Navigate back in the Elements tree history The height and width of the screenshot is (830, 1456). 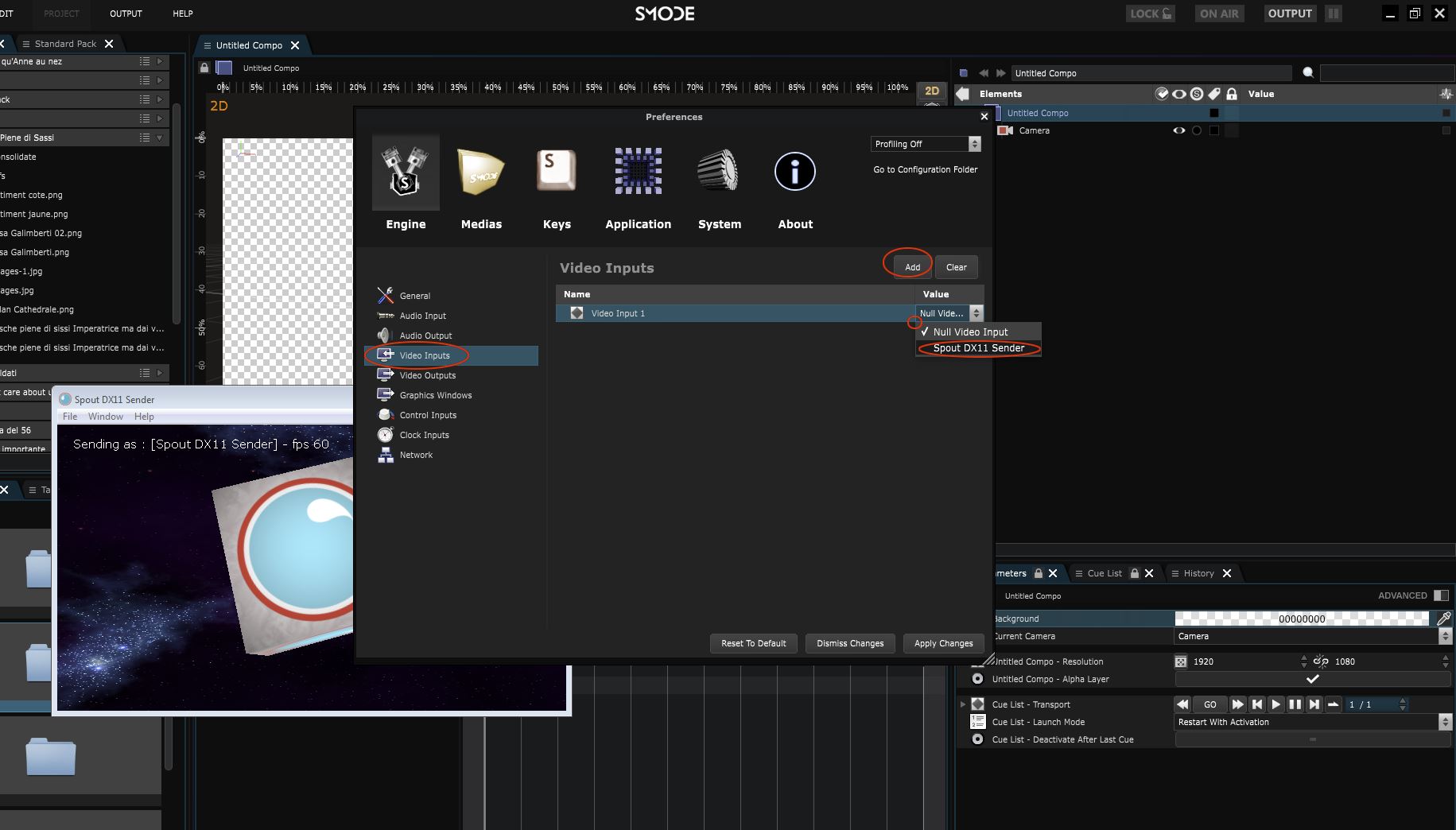(984, 73)
